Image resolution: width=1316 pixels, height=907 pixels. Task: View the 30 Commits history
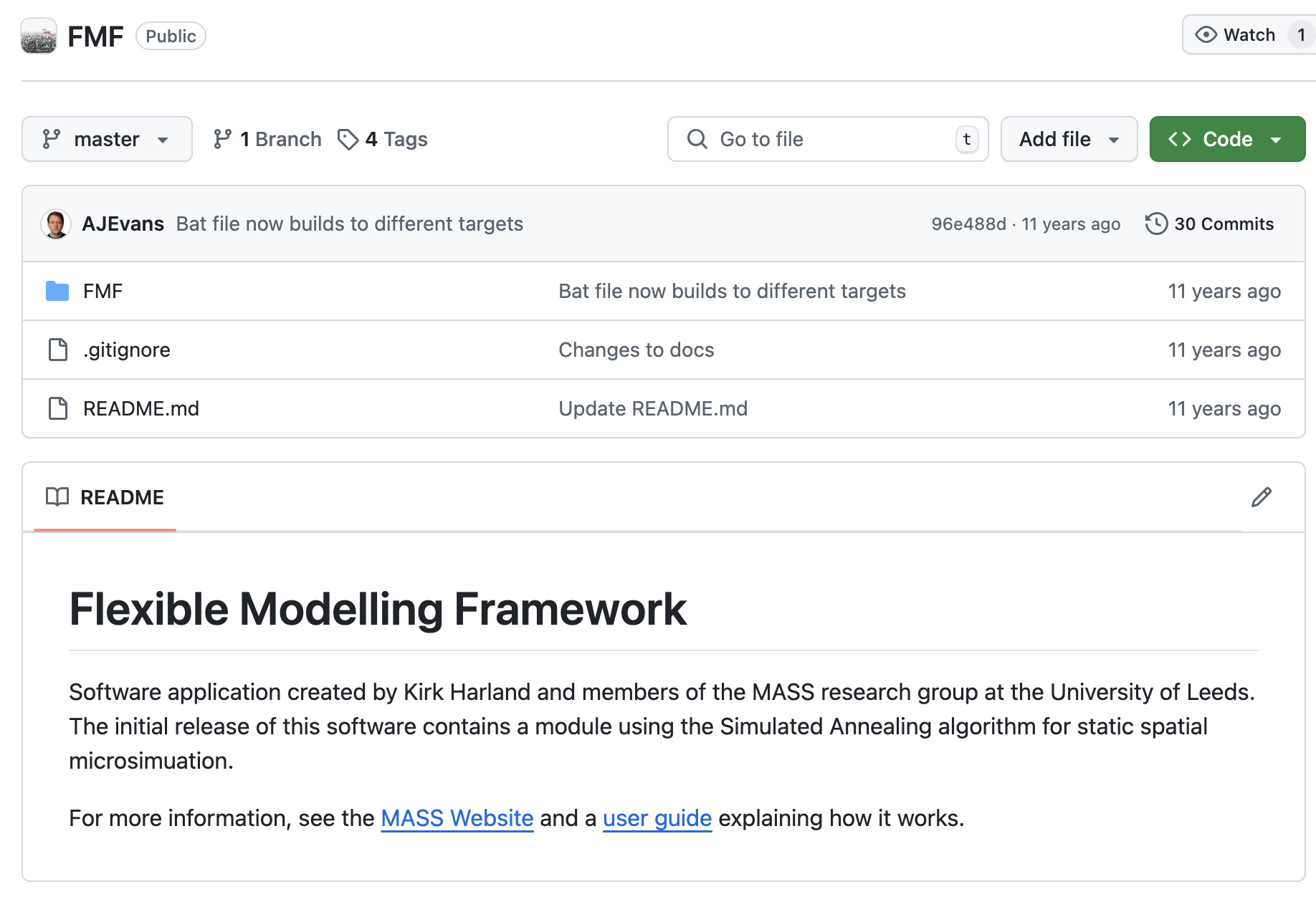click(x=1223, y=224)
